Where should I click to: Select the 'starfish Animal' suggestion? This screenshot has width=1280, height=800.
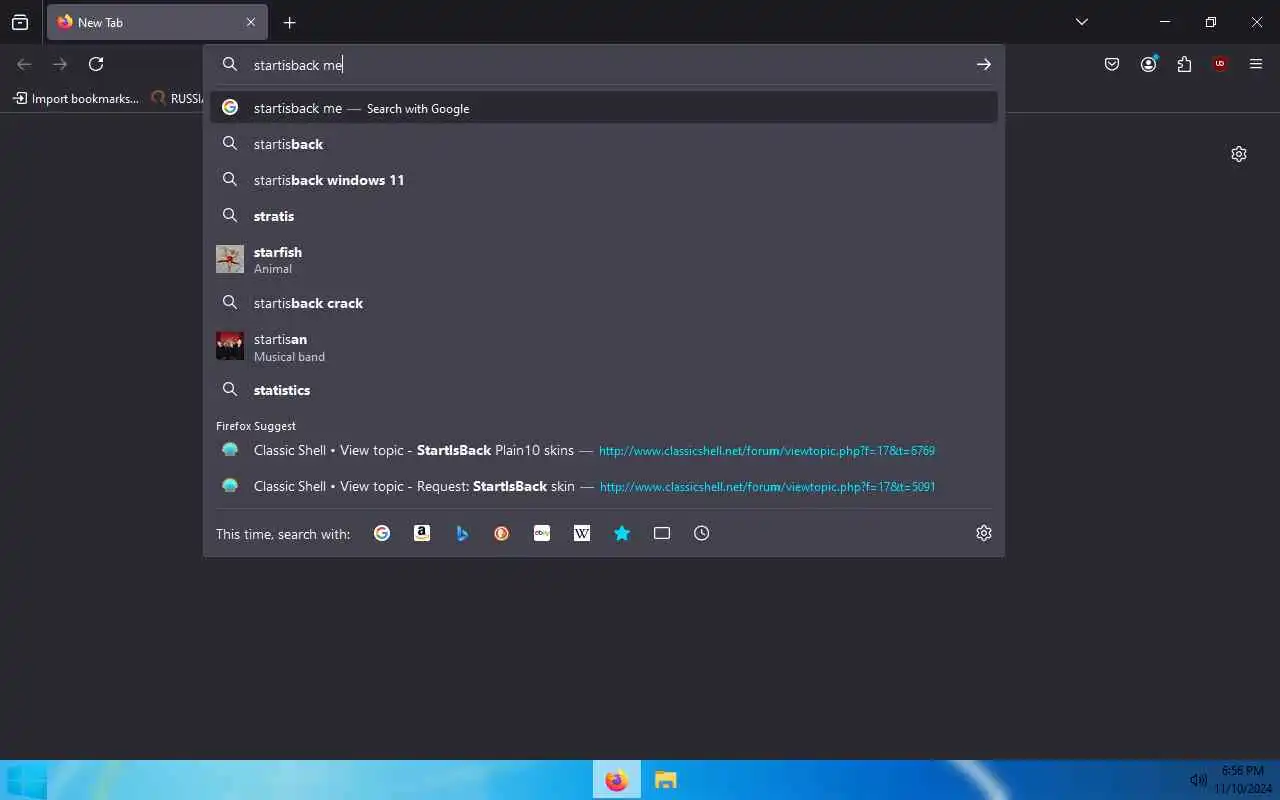coord(604,259)
